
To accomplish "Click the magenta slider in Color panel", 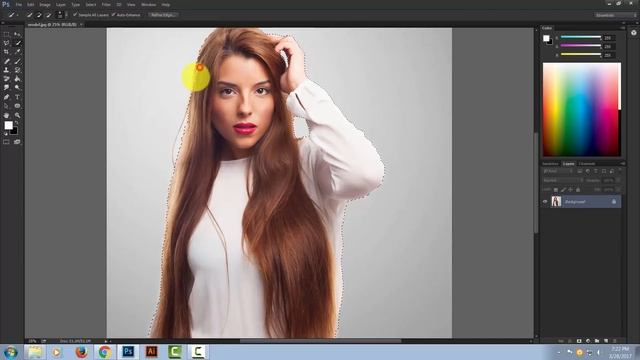I will [580, 46].
